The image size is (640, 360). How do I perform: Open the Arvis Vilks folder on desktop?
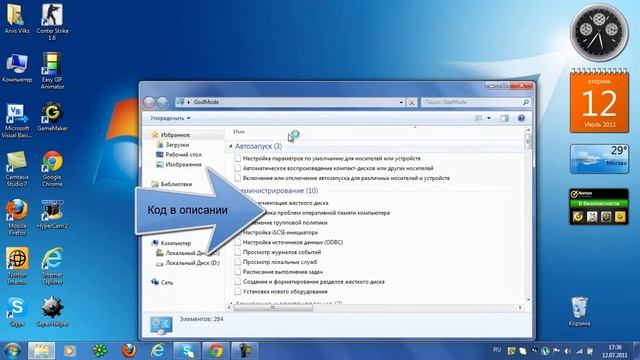point(17,18)
